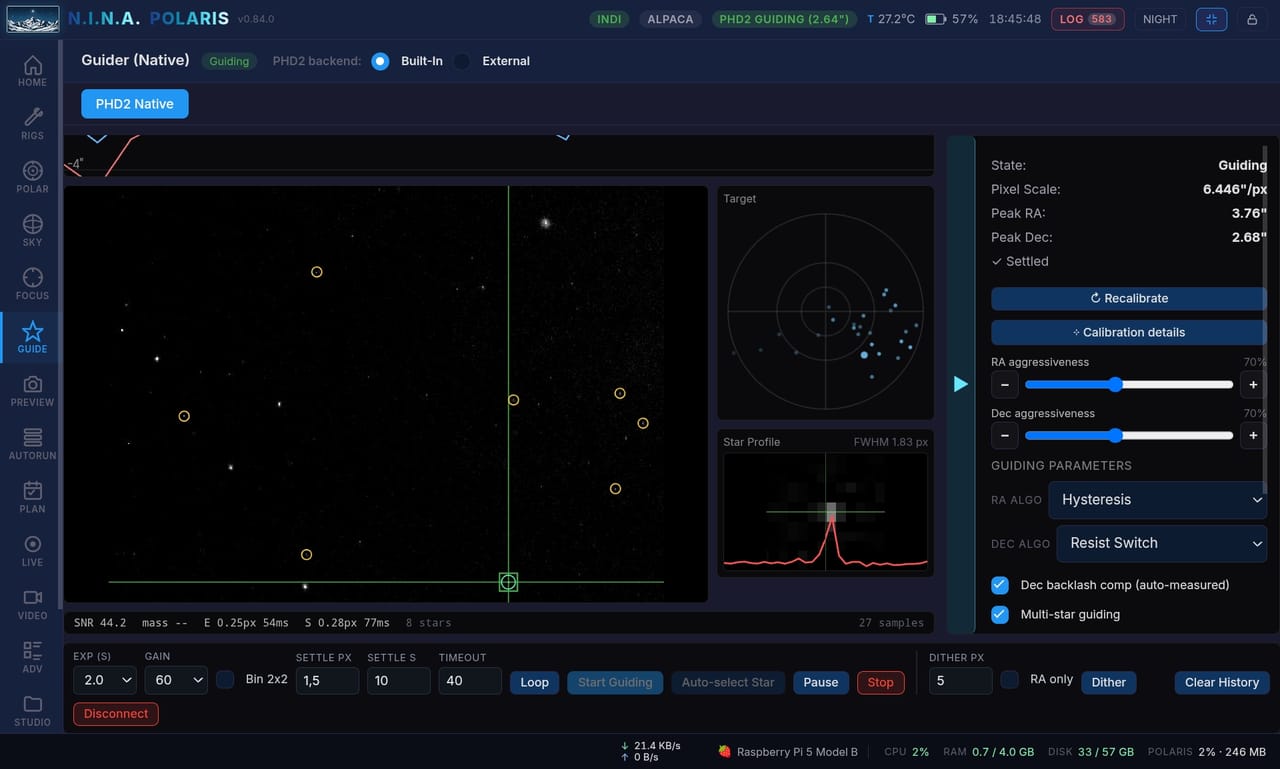Decrease Dec aggressiveness with minus button
The height and width of the screenshot is (769, 1280).
[1005, 435]
